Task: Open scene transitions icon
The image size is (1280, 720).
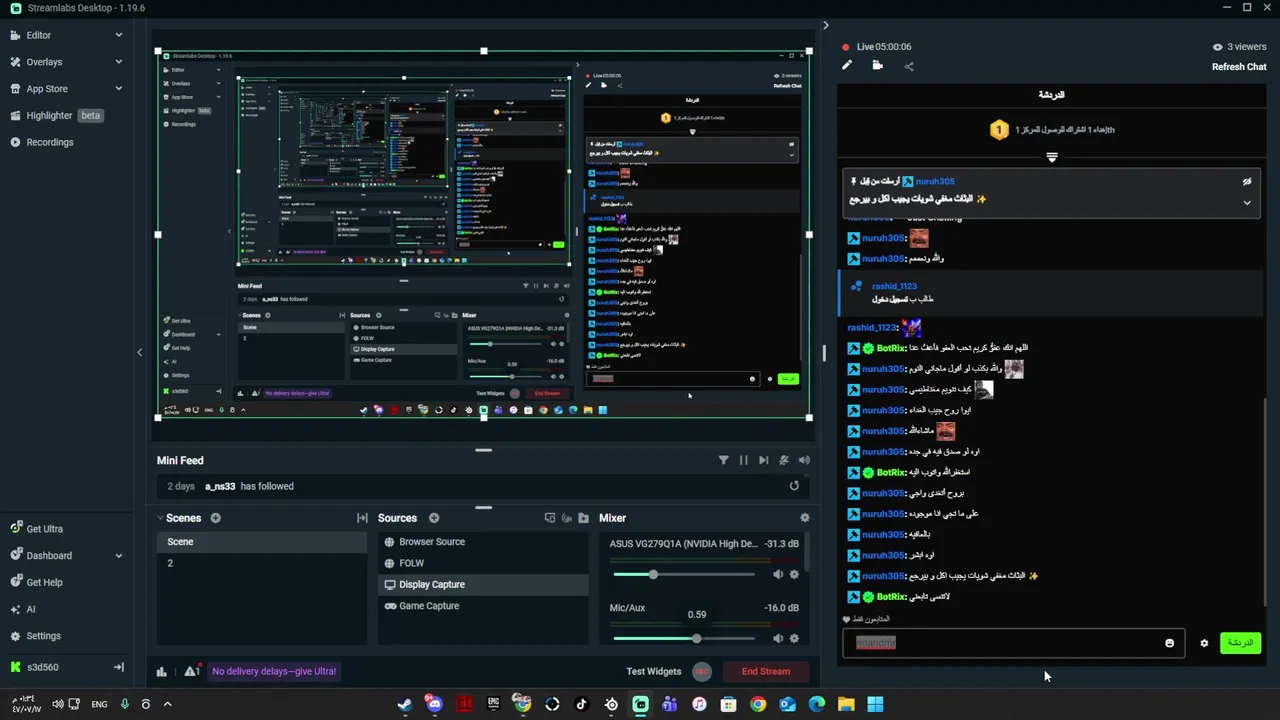Action: (x=362, y=518)
